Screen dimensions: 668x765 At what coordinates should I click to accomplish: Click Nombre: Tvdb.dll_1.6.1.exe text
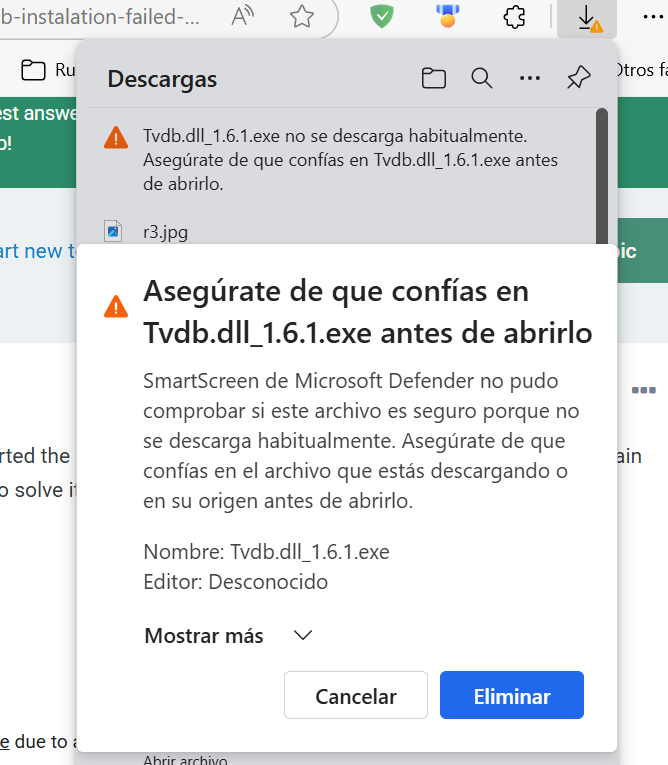(x=266, y=552)
